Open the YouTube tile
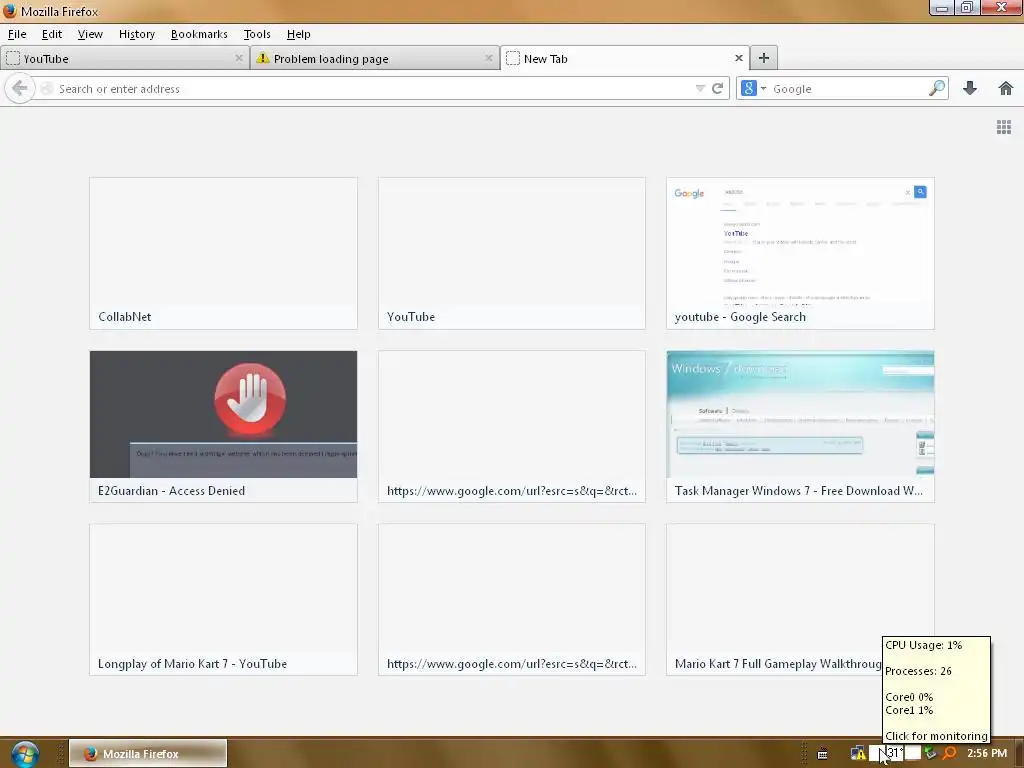This screenshot has height=768, width=1024. click(x=512, y=253)
